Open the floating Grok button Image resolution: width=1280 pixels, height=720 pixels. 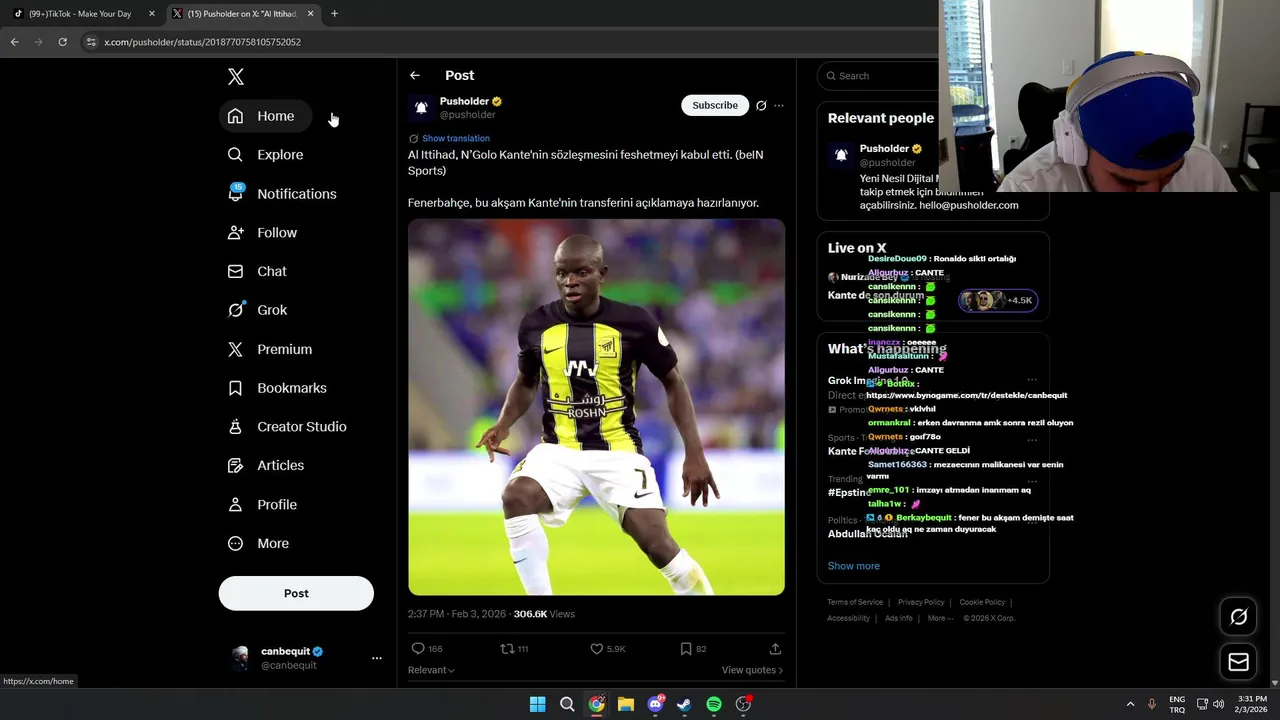(1238, 617)
